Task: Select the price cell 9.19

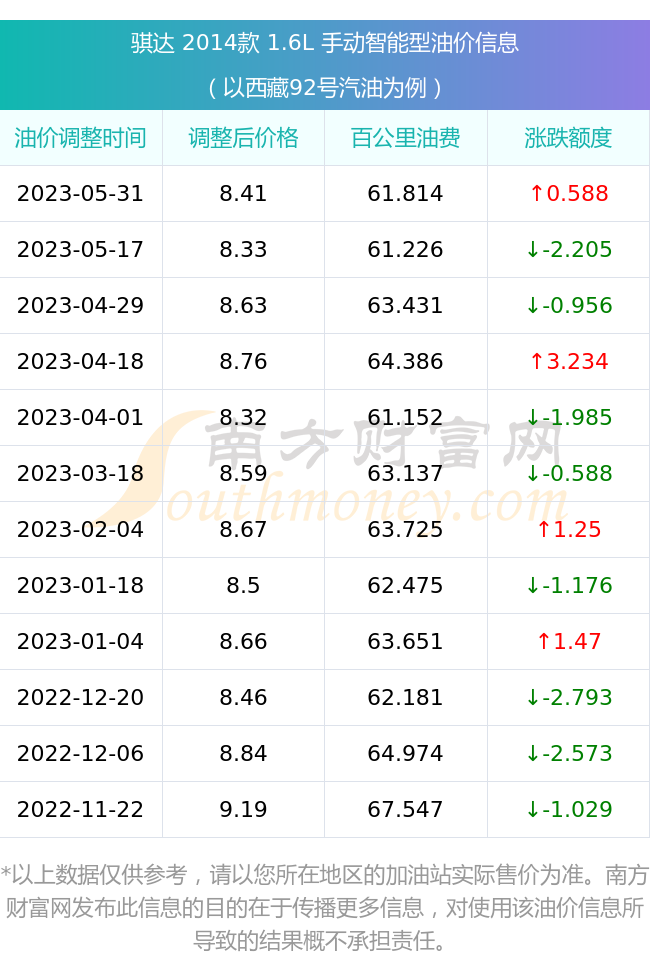Action: [x=244, y=809]
